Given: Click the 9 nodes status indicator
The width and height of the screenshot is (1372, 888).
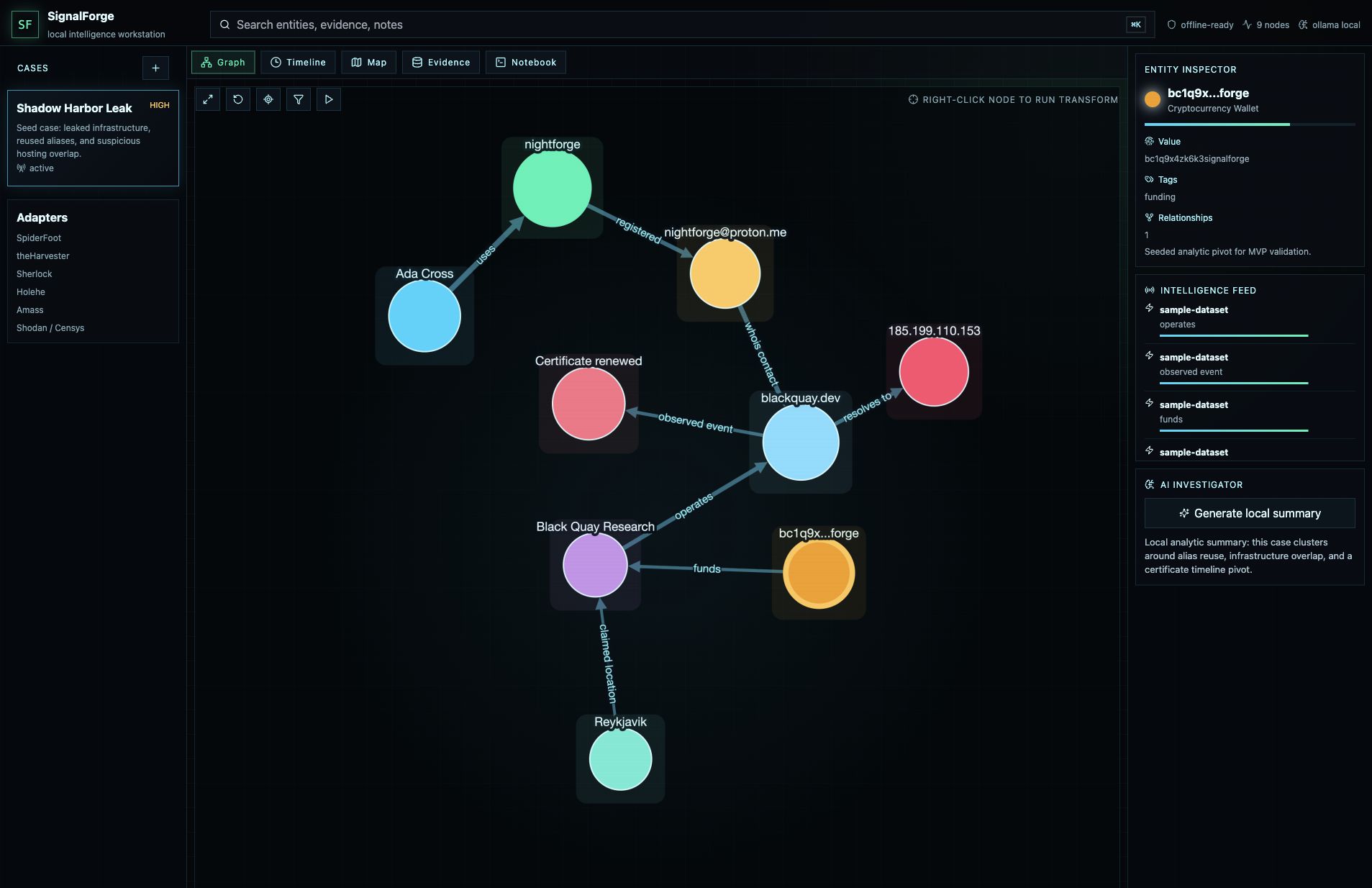Looking at the screenshot, I should [x=1266, y=24].
